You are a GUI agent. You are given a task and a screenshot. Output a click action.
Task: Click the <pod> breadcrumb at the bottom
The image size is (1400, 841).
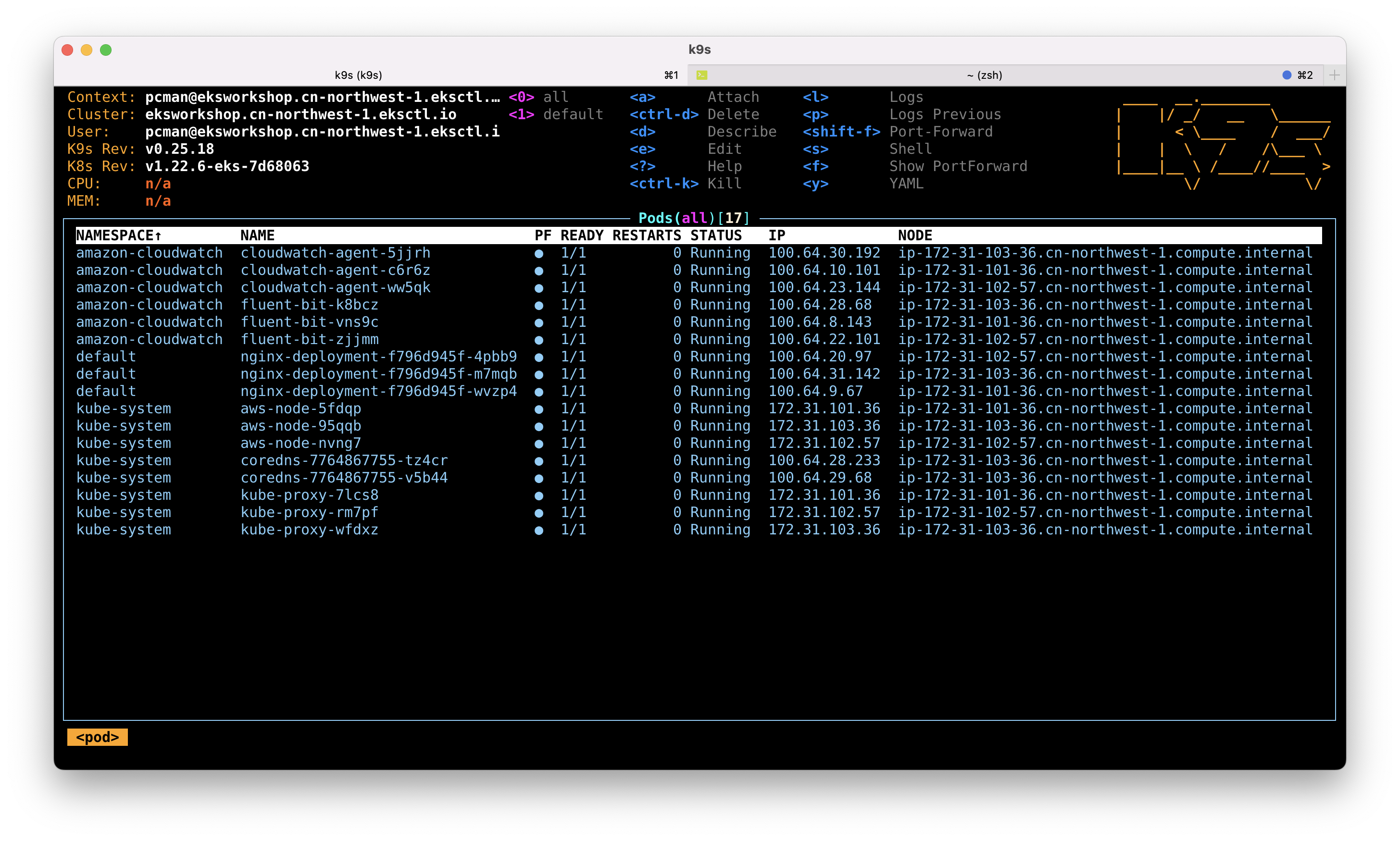tap(98, 737)
